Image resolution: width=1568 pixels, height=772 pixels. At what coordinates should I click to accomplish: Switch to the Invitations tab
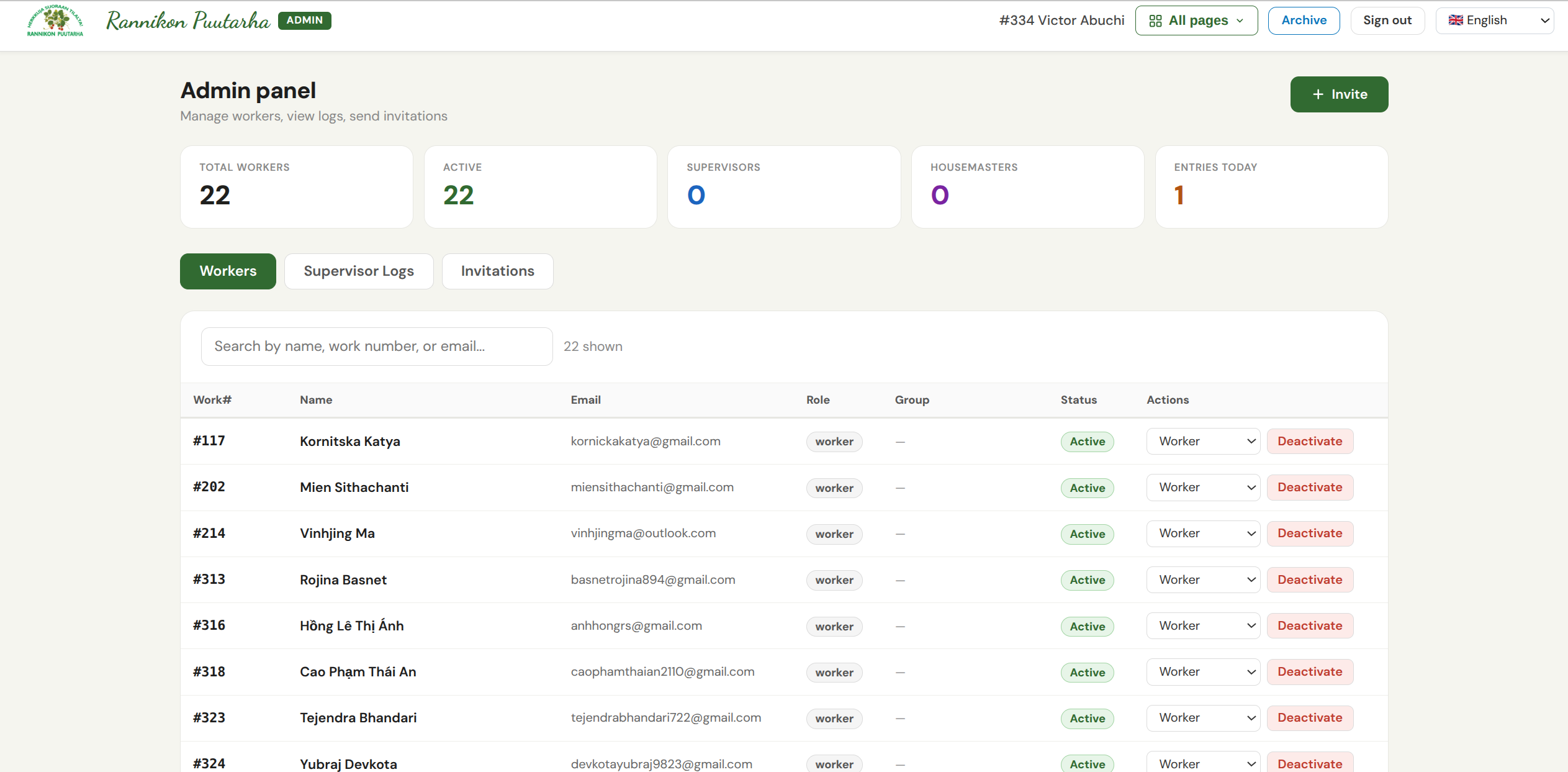(x=497, y=271)
